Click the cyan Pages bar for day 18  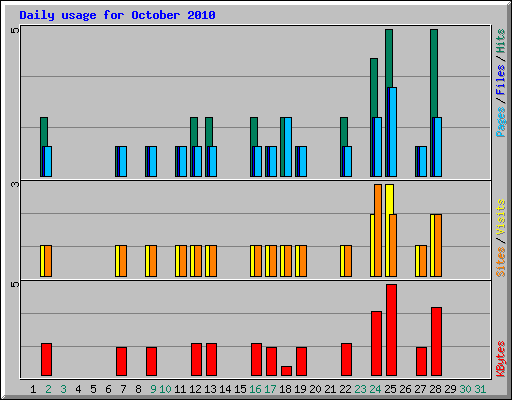288,147
